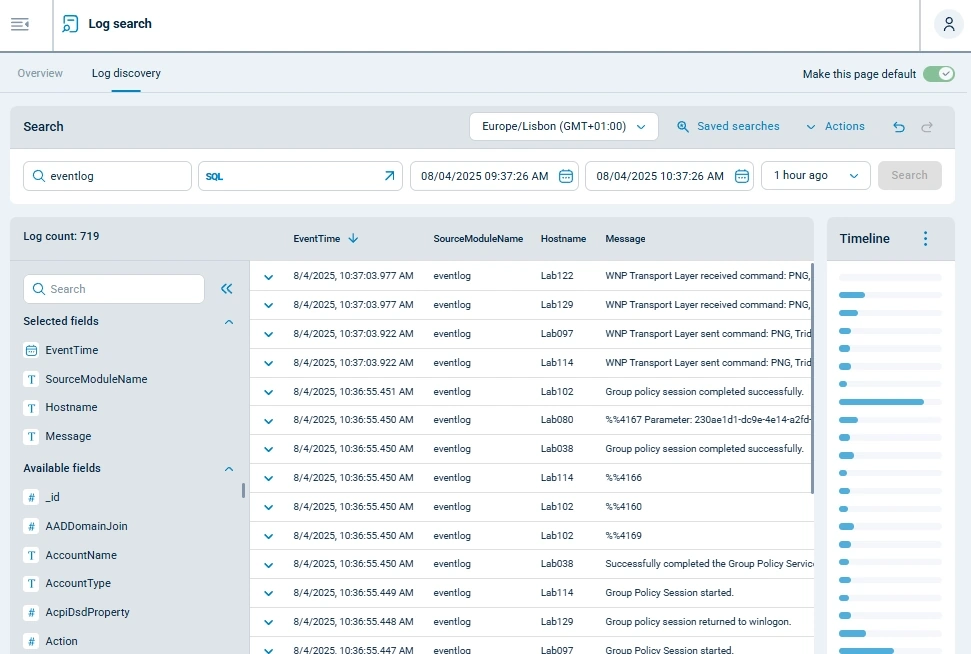Open the Actions menu
The height and width of the screenshot is (654, 971).
pos(836,126)
